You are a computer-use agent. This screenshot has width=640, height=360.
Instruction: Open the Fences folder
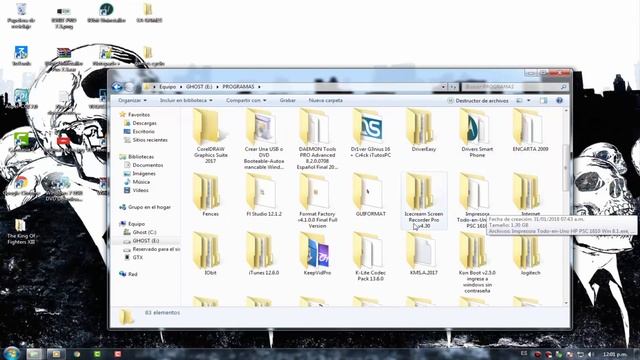pyautogui.click(x=210, y=195)
